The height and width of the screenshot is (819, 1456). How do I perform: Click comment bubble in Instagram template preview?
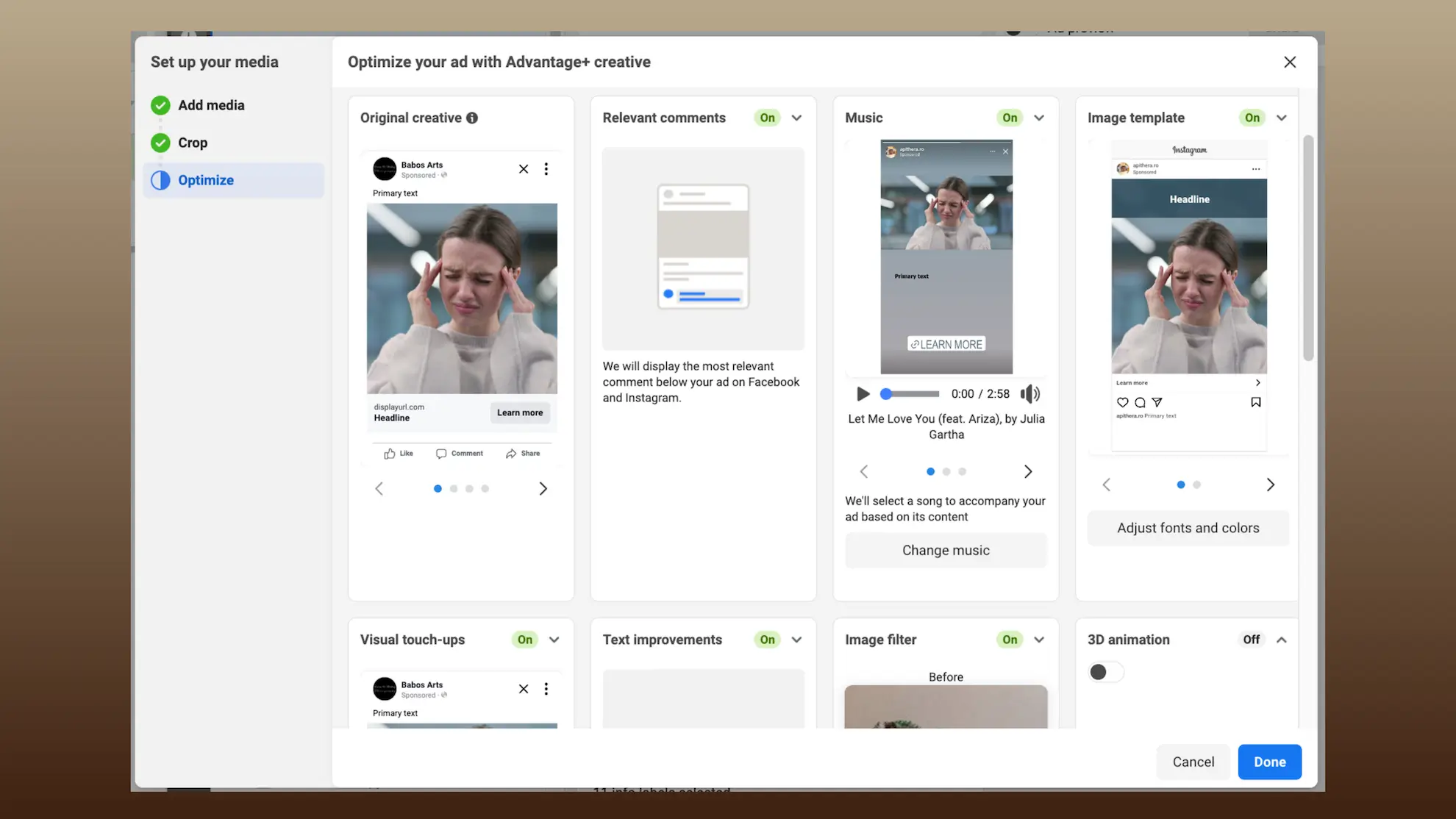click(x=1140, y=402)
